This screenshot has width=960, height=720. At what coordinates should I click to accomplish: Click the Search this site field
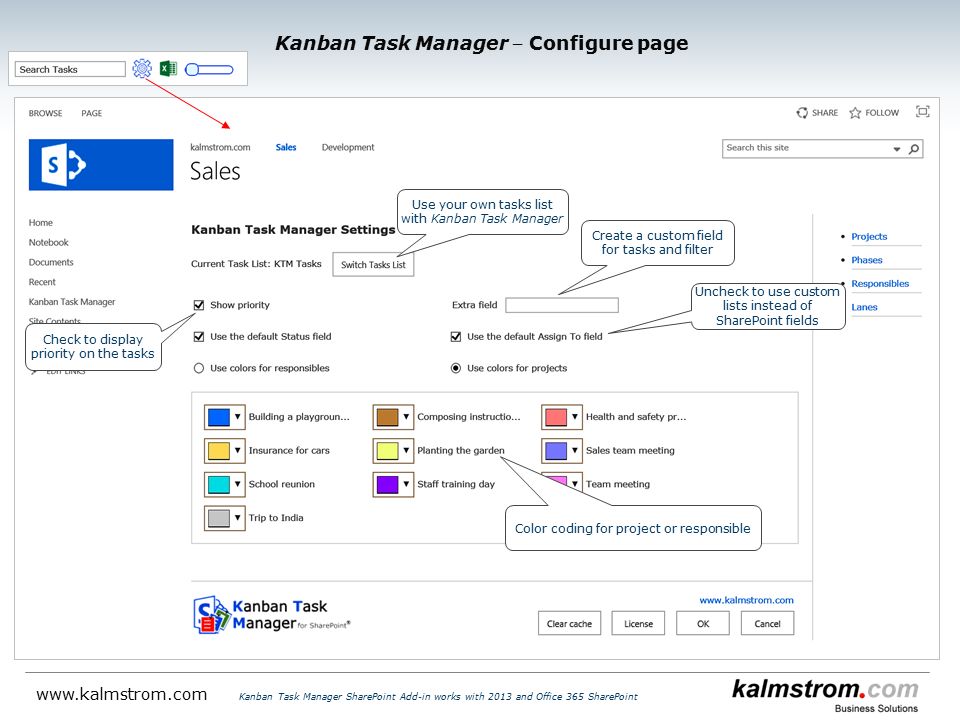click(x=805, y=148)
